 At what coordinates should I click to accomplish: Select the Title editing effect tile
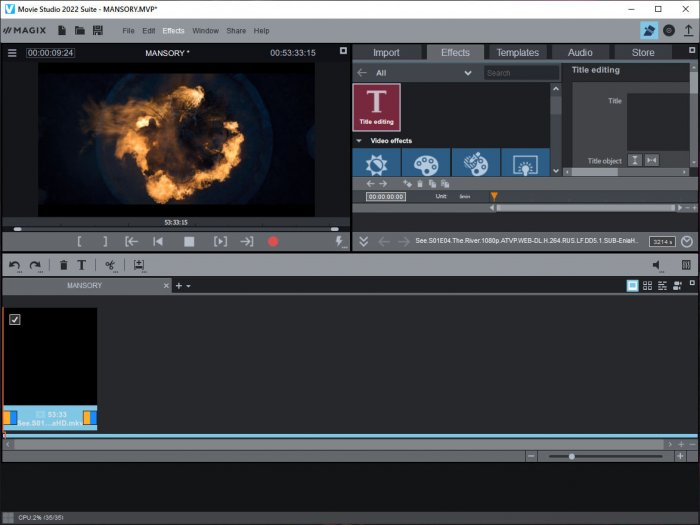click(x=376, y=107)
